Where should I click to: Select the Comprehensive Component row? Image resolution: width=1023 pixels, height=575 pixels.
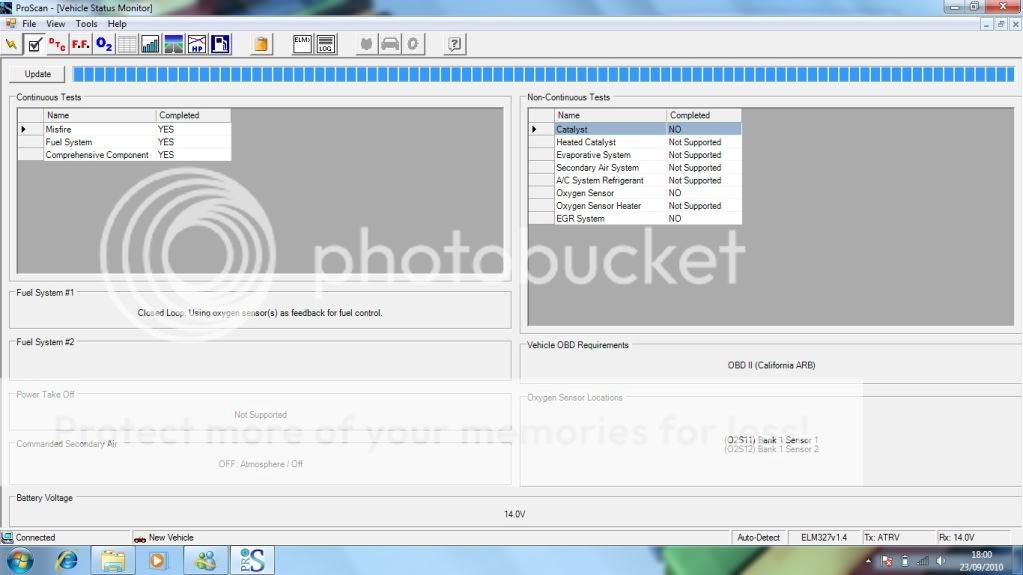124,155
